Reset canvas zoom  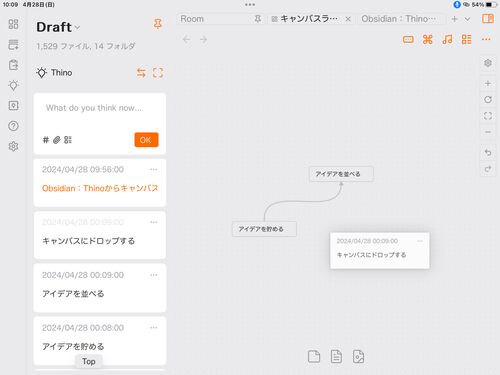click(488, 100)
